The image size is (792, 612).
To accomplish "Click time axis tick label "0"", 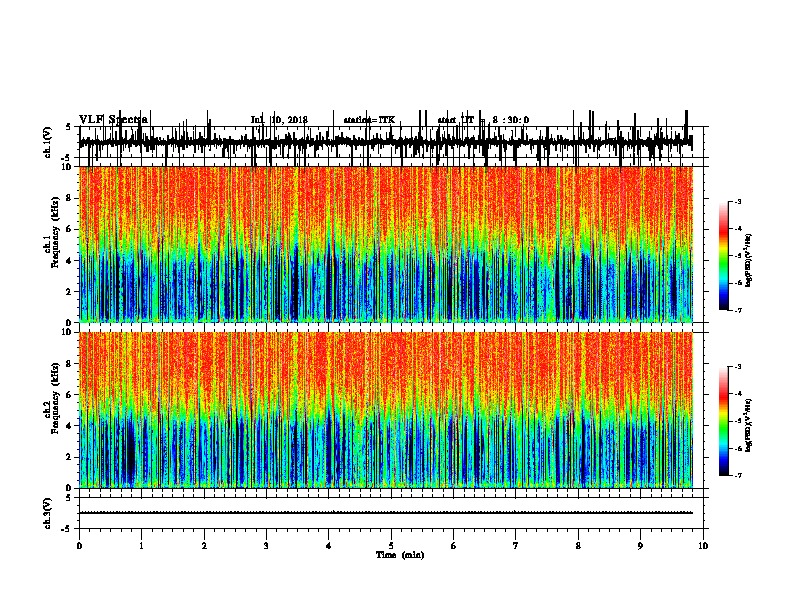I will pyautogui.click(x=79, y=546).
